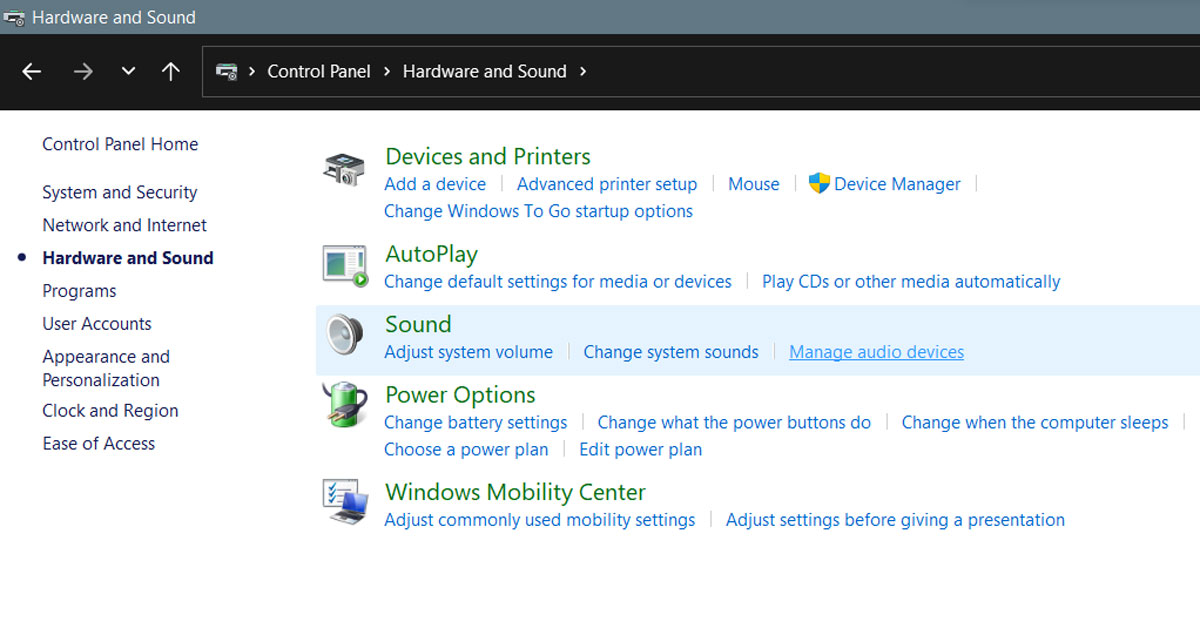The height and width of the screenshot is (628, 1200).
Task: Go up one level with up arrow
Action: (171, 72)
